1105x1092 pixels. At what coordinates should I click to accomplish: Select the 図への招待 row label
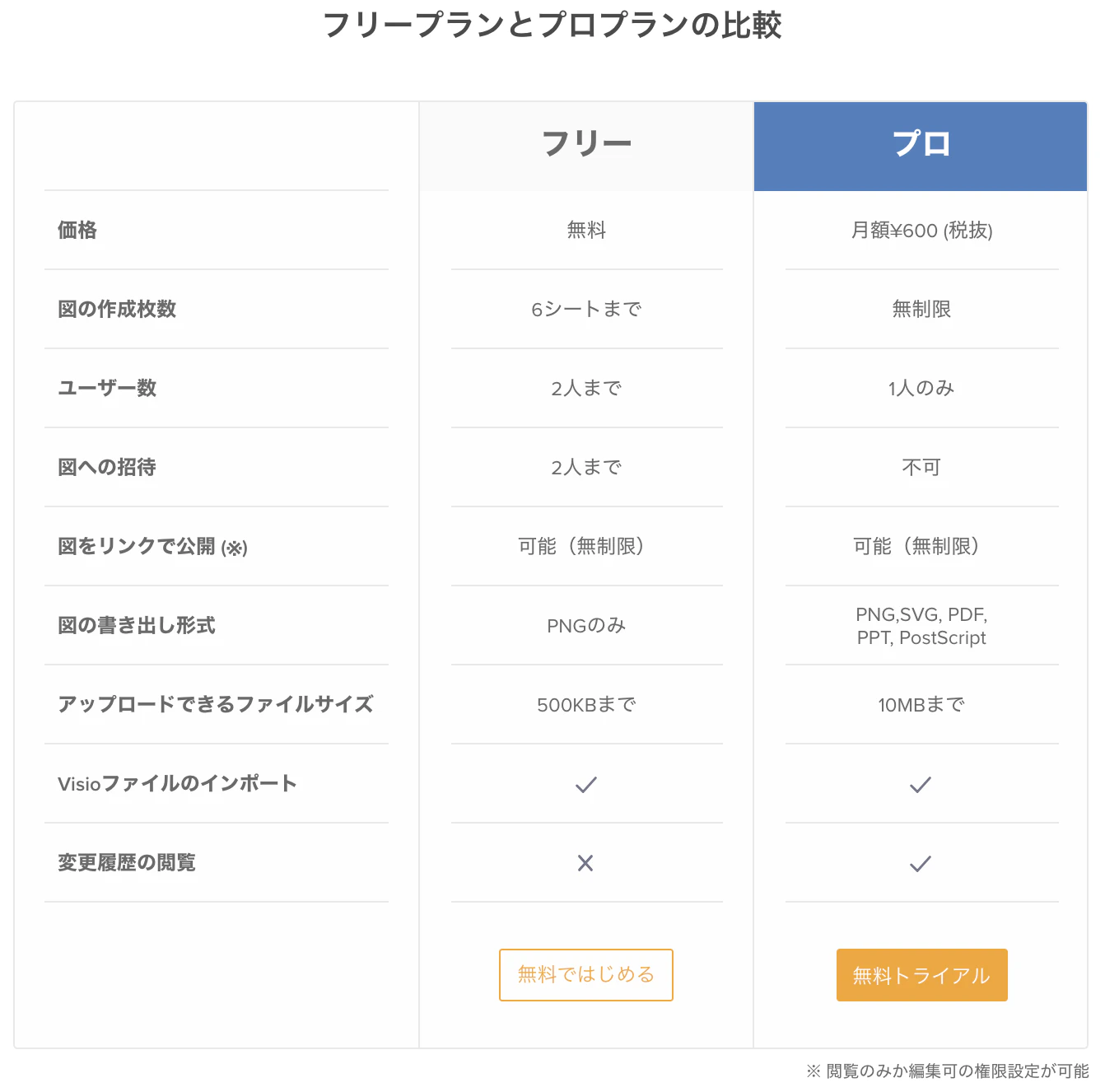pos(106,466)
